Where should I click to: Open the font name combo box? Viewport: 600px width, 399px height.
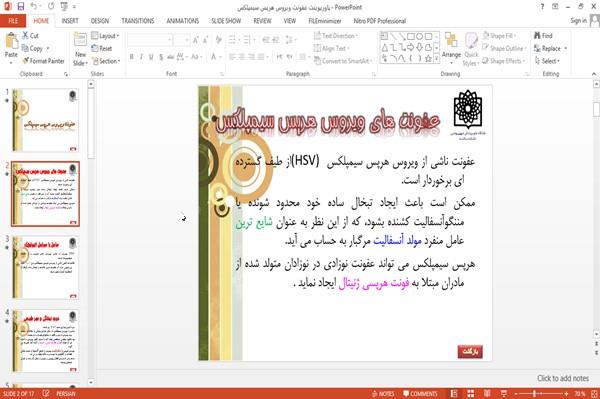coord(150,40)
